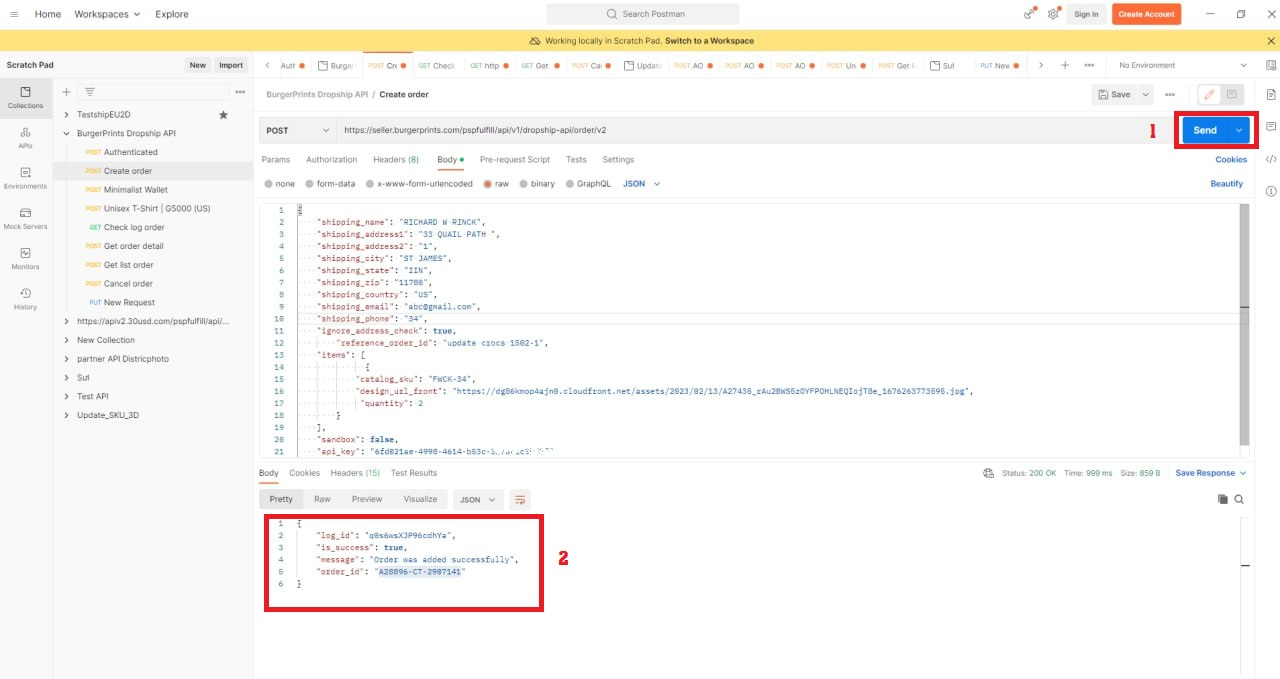Screen dimensions: 1280x679
Task: Switch to the request Tests tab
Action: click(576, 160)
